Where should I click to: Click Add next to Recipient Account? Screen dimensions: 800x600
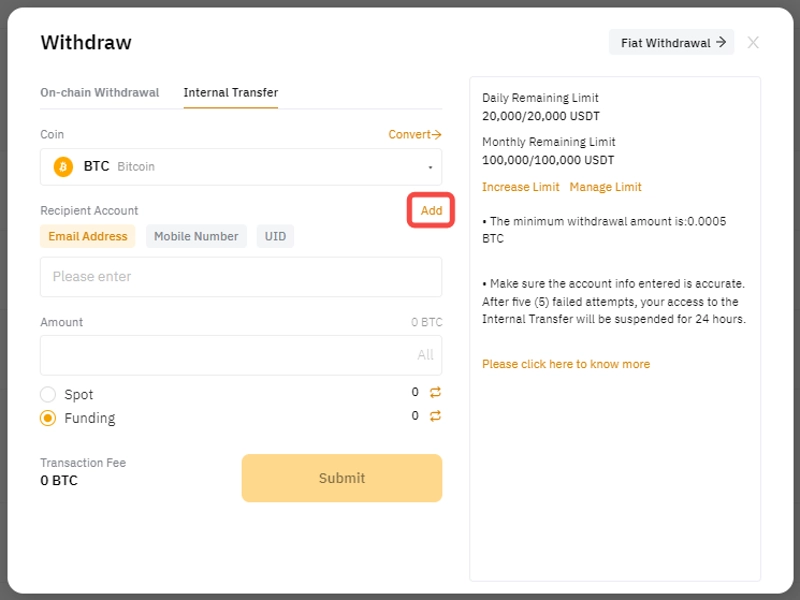(431, 211)
